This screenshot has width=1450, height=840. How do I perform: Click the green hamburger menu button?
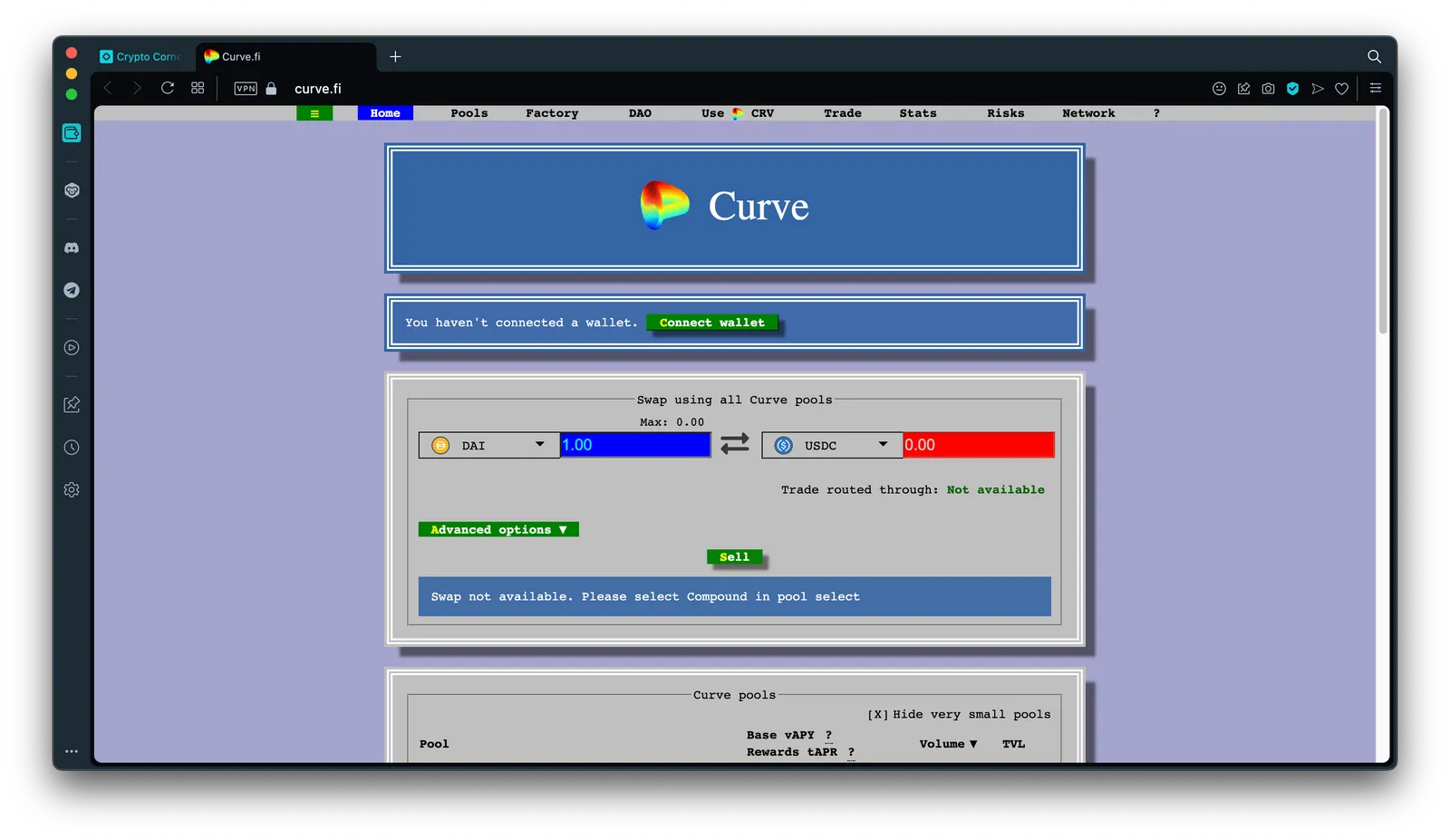point(314,113)
